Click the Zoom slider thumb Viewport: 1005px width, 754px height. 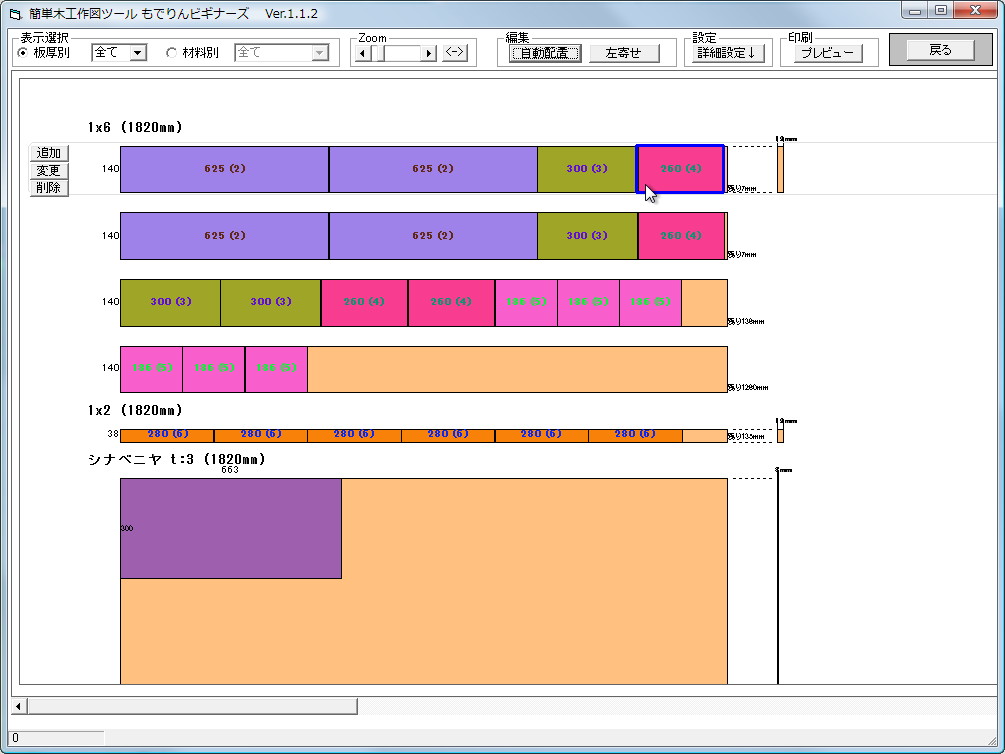(x=380, y=53)
